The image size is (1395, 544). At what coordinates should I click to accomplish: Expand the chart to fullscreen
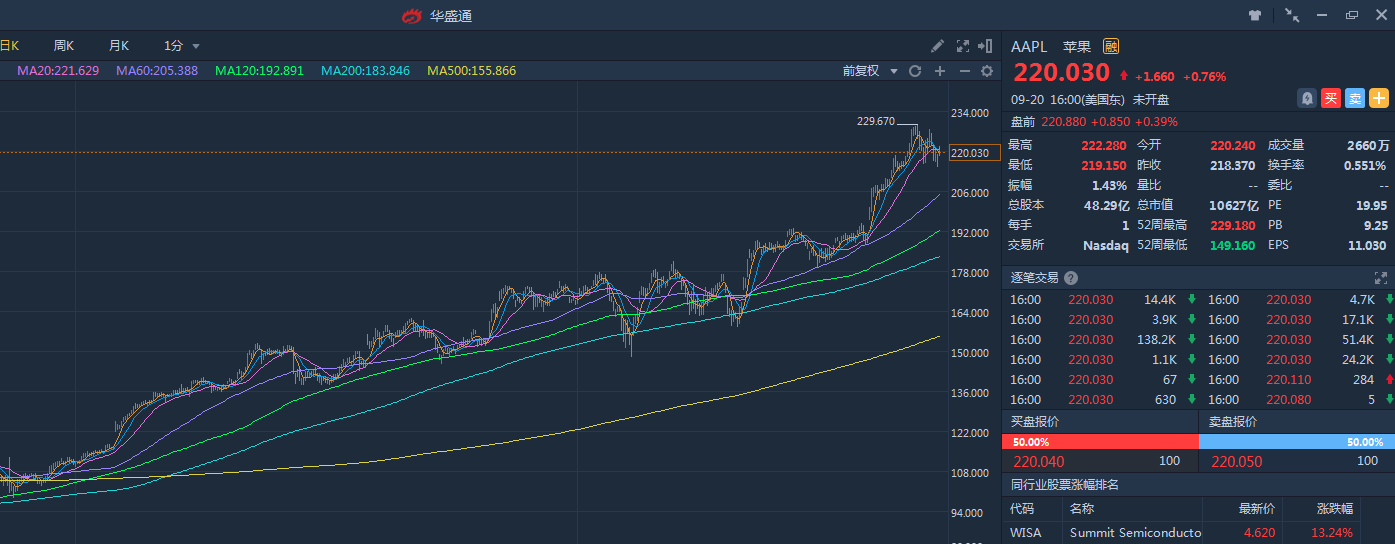[x=963, y=46]
